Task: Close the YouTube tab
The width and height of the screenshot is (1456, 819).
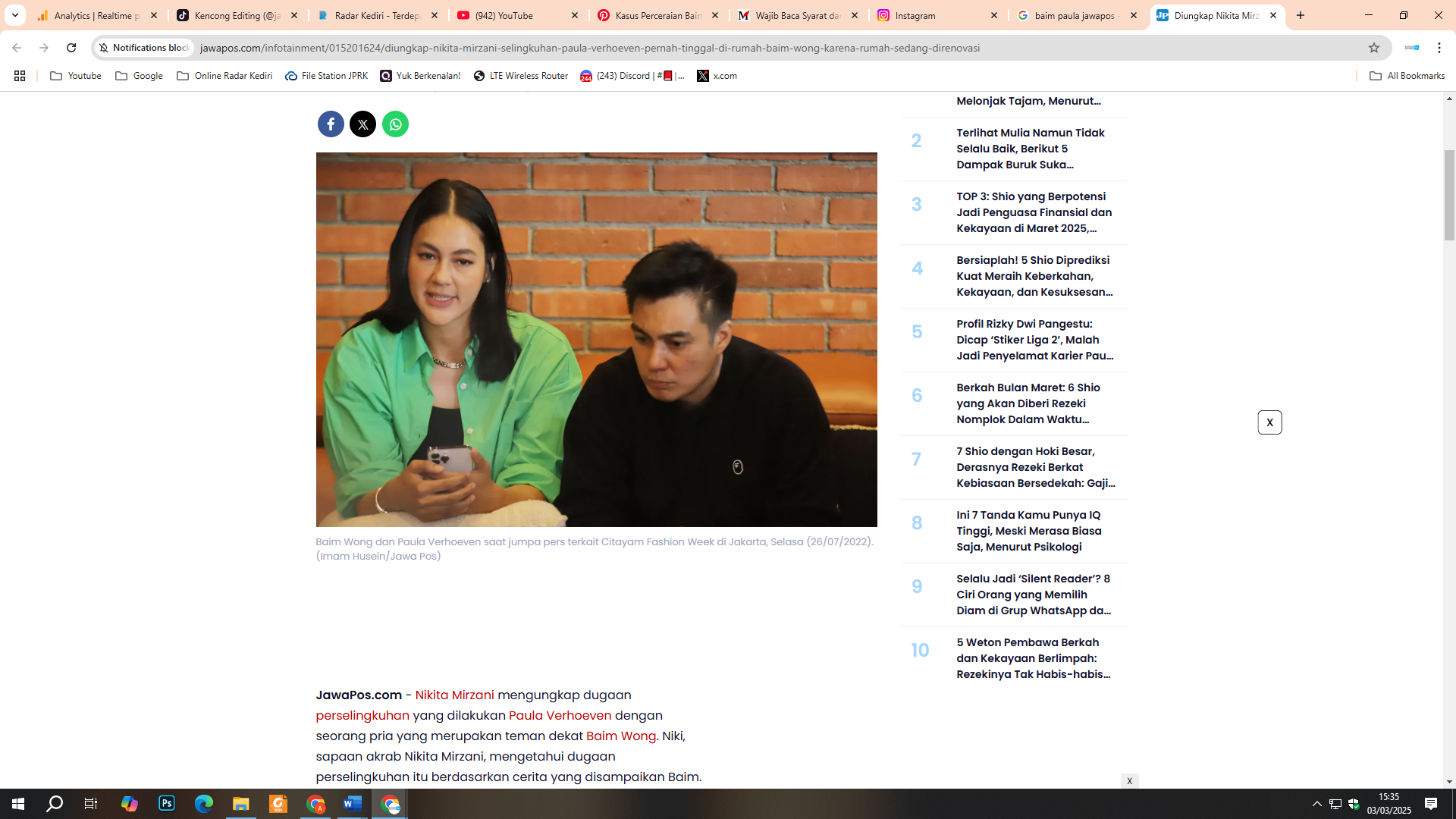Action: 574,15
